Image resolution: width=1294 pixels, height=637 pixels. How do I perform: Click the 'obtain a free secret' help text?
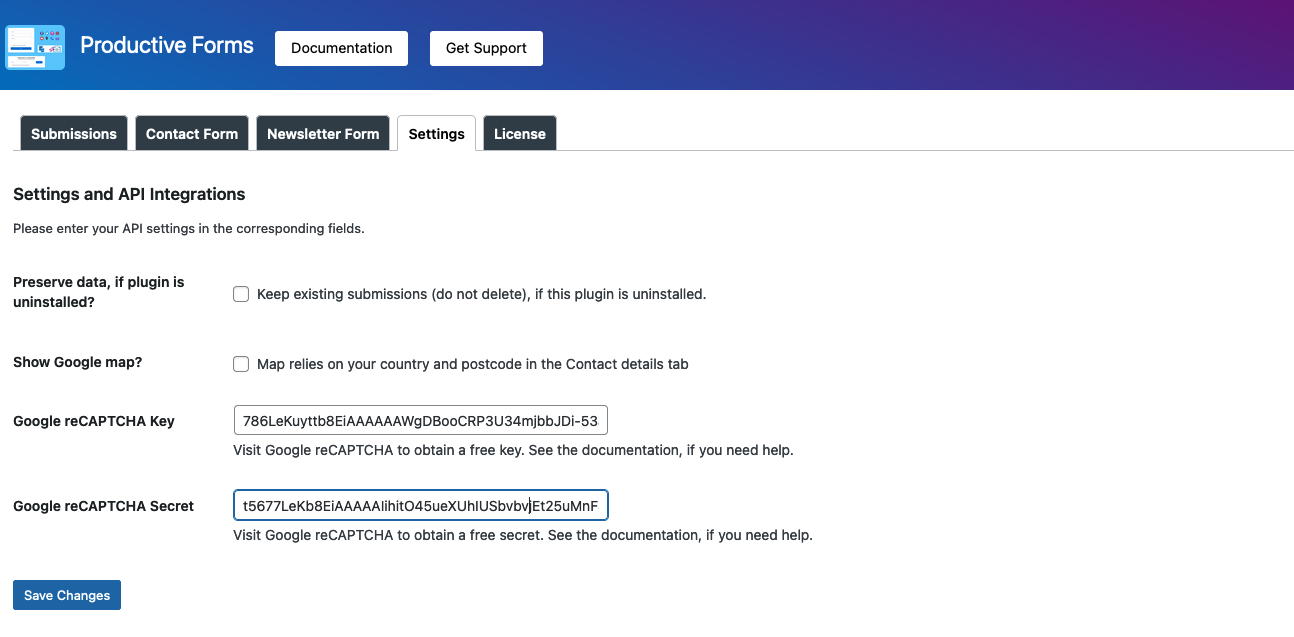coord(523,535)
